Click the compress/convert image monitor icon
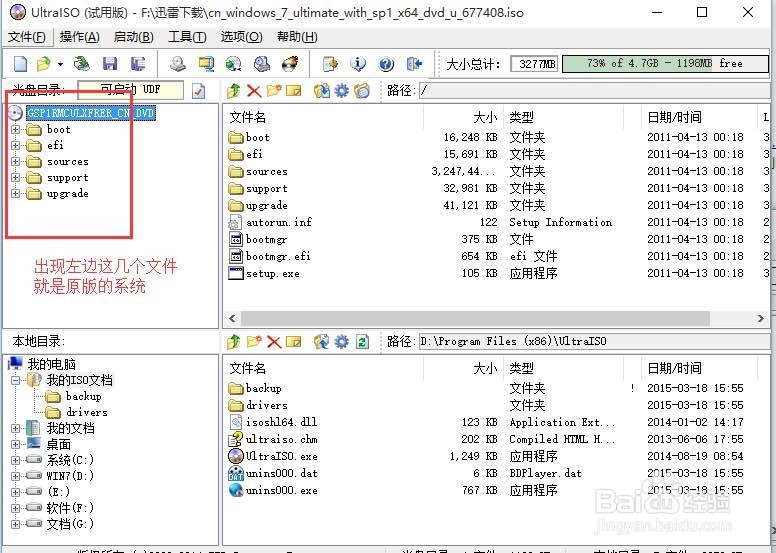776x553 pixels. point(206,64)
